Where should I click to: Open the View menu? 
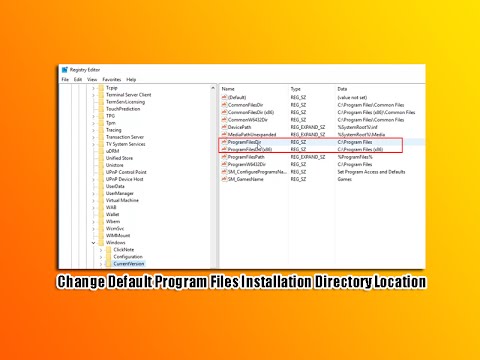point(92,79)
